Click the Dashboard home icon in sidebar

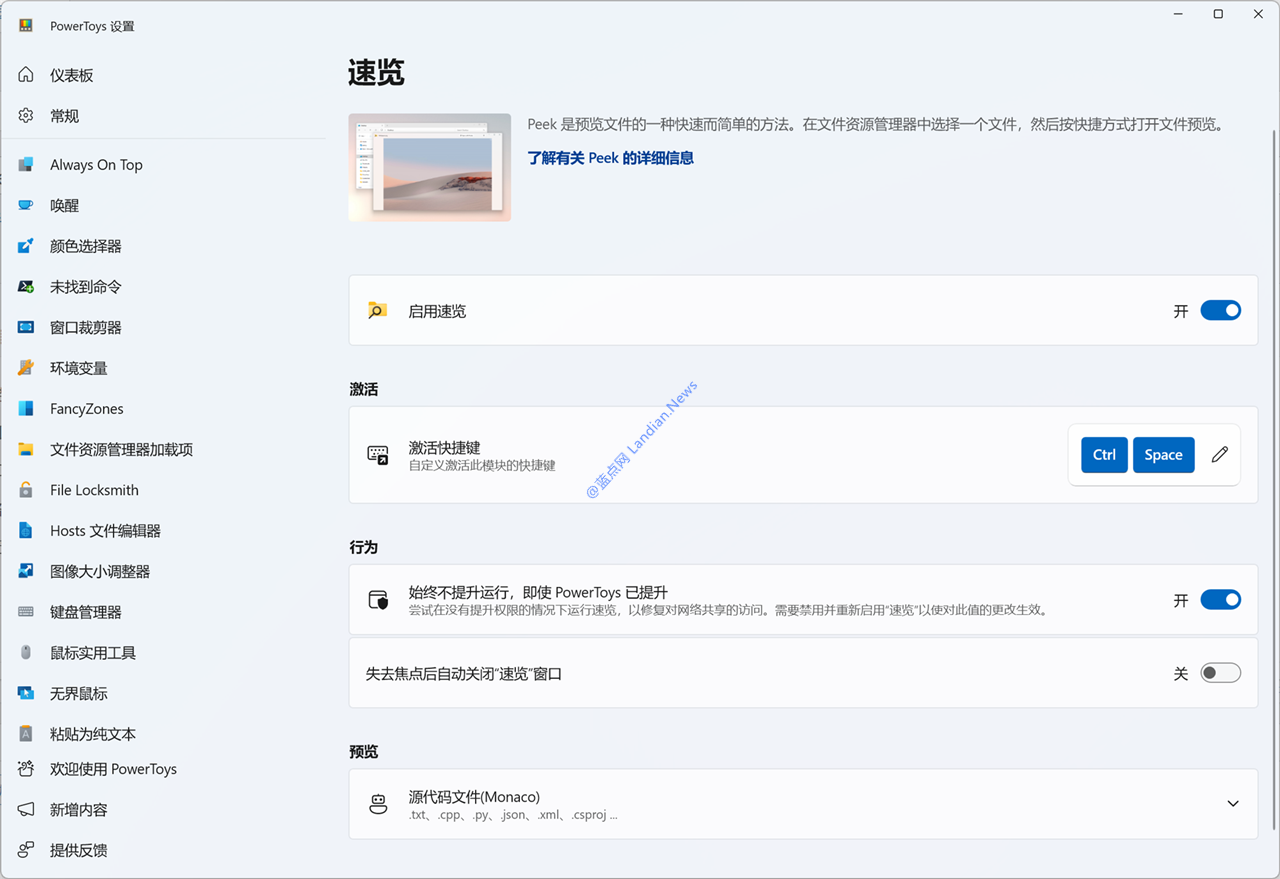26,75
